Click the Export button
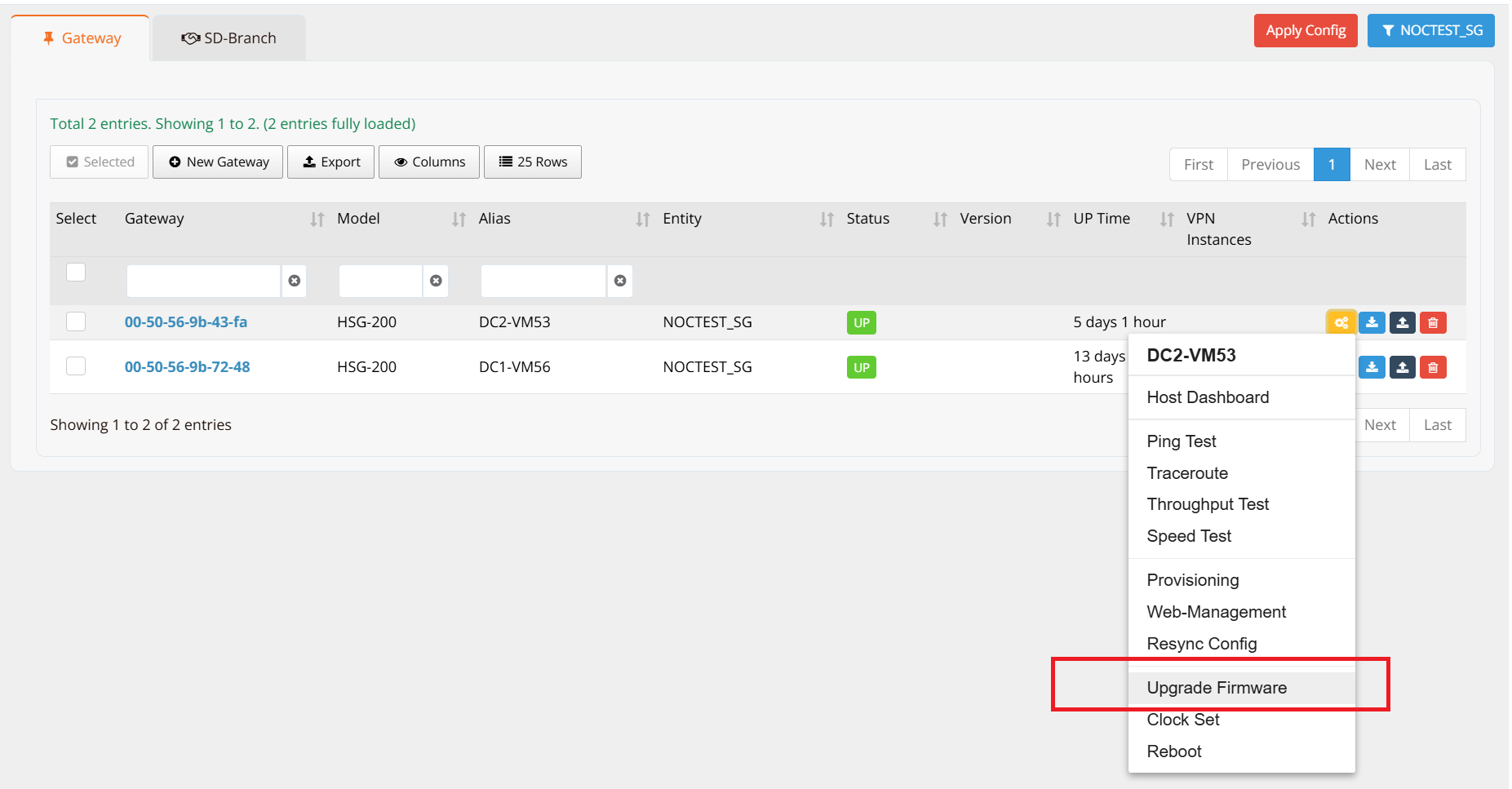 click(x=330, y=162)
